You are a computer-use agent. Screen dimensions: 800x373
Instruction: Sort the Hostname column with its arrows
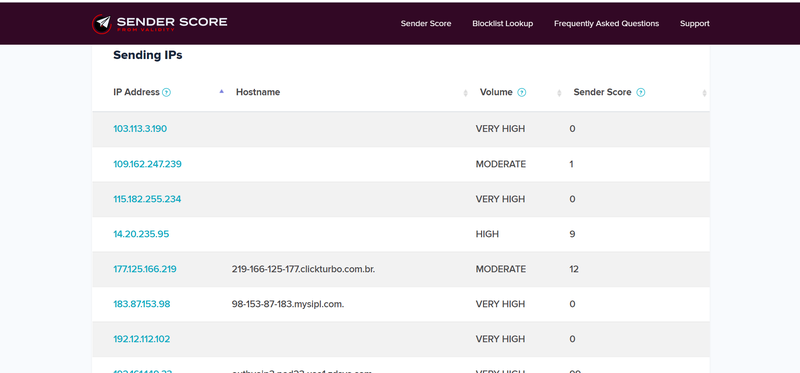tap(465, 93)
